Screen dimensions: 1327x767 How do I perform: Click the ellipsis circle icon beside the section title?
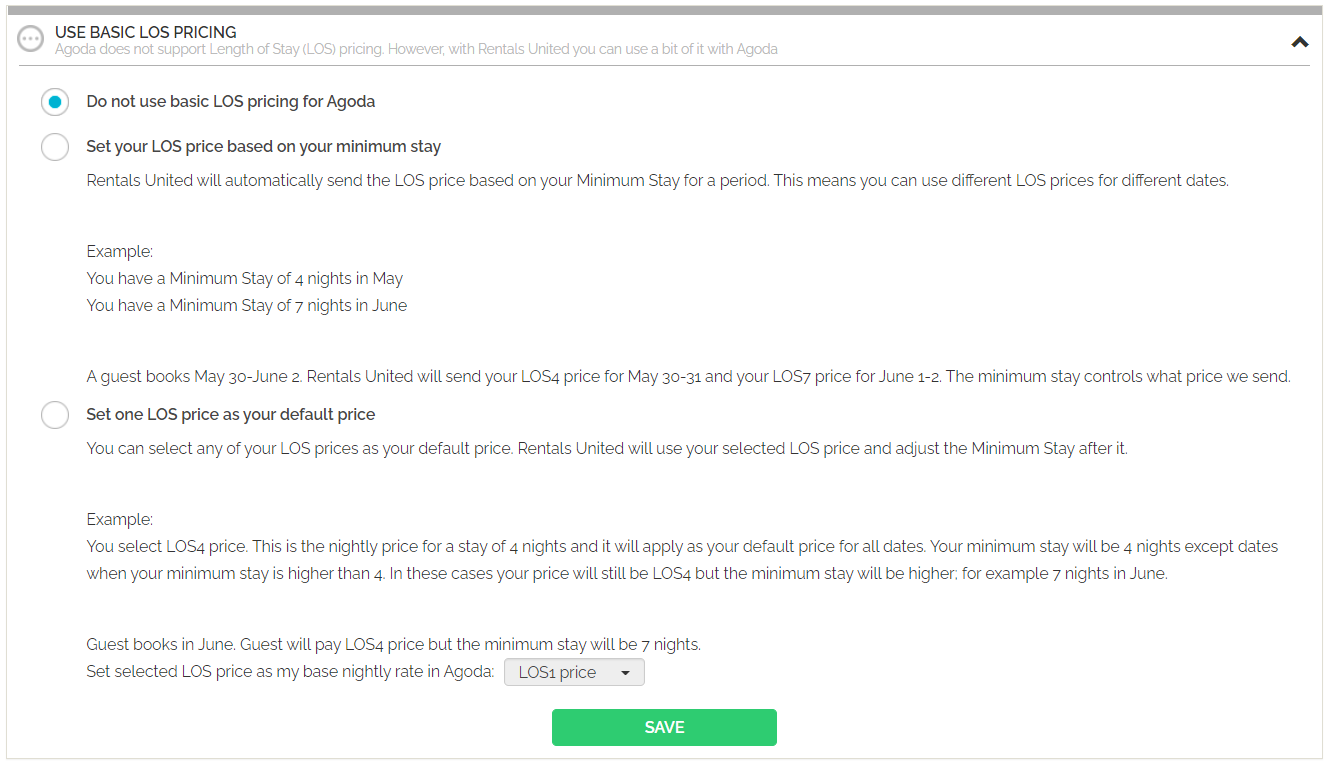(31, 40)
